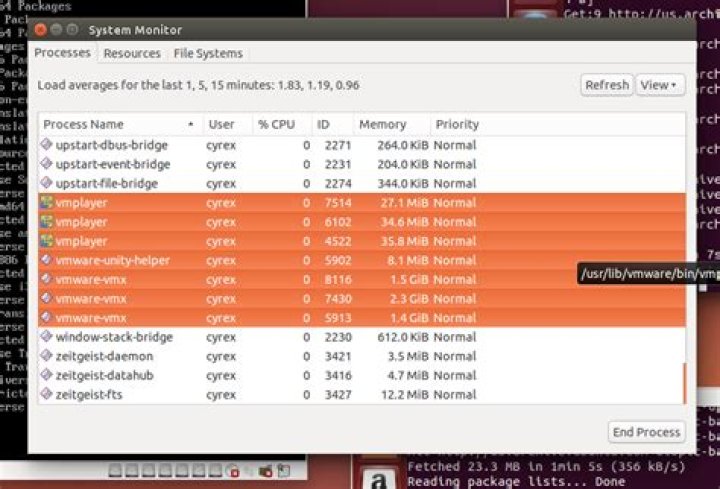Image resolution: width=720 pixels, height=489 pixels.
Task: Click the 34.6 MiB memory value
Action: (405, 222)
